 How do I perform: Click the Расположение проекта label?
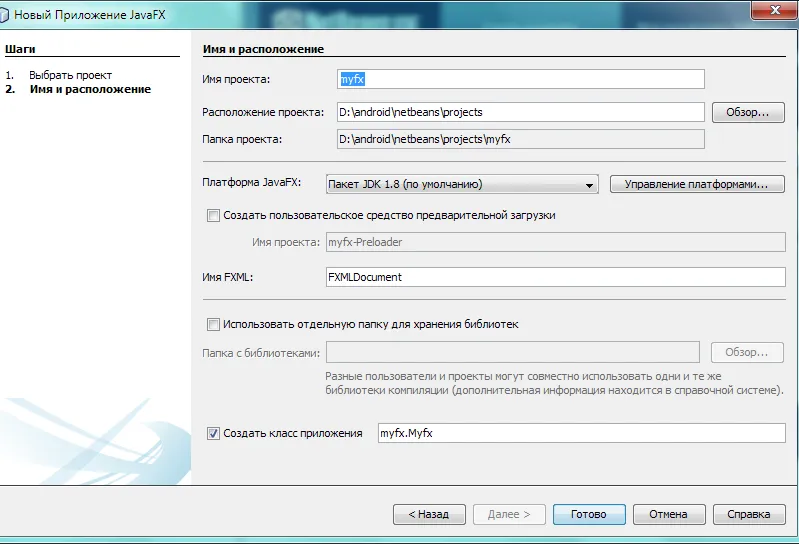tap(263, 113)
